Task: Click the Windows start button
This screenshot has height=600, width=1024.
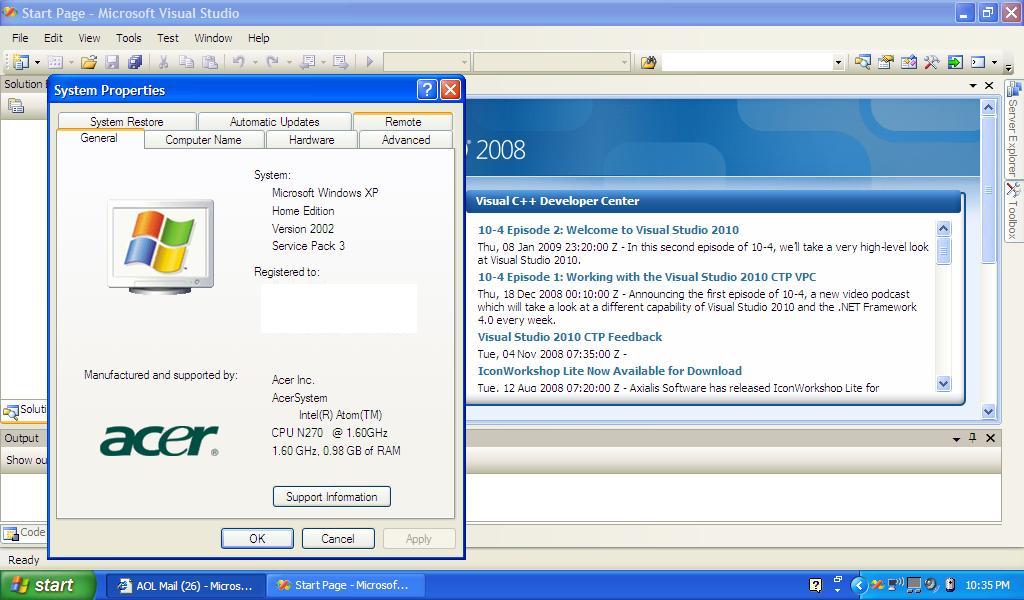Action: tap(47, 586)
